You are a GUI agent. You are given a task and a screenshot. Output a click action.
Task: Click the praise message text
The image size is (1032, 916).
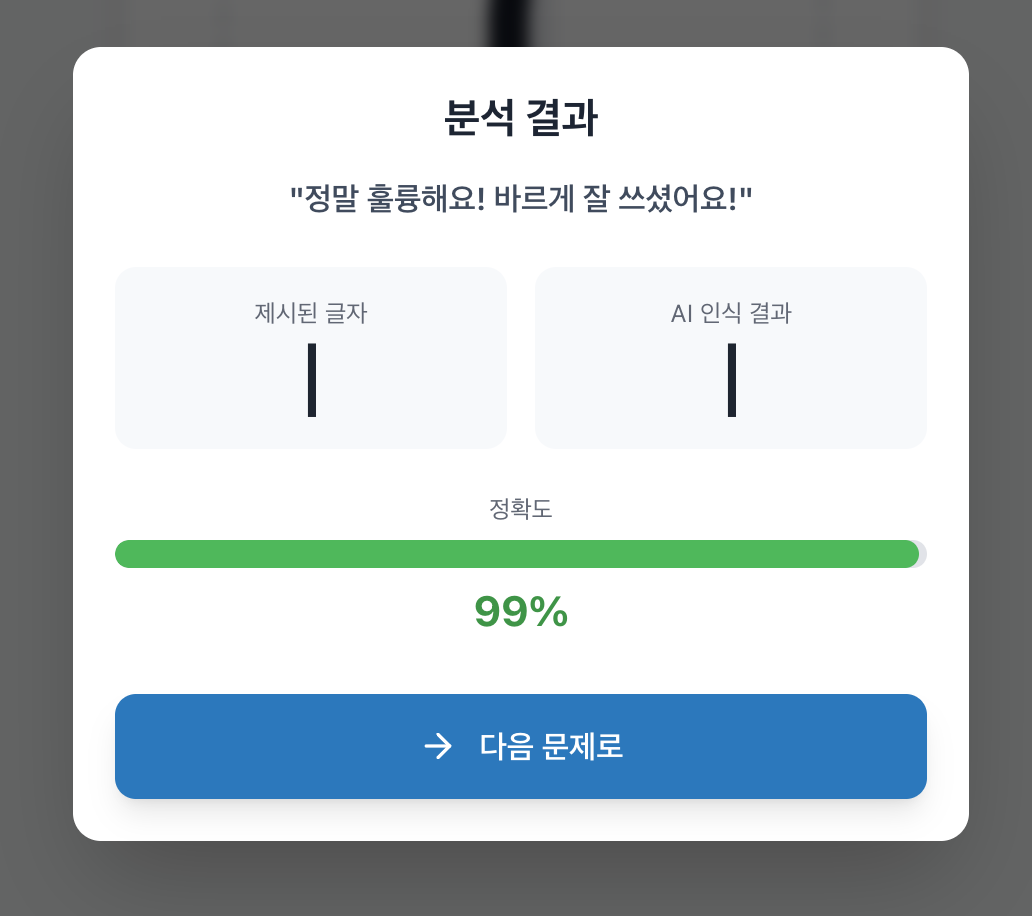[520, 197]
